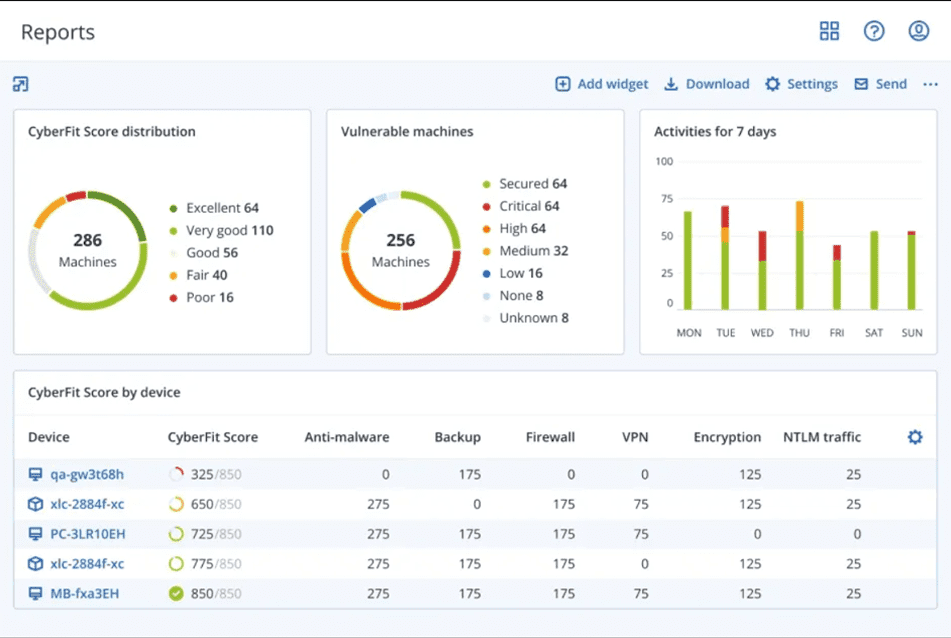Click the help question mark icon
Image resolution: width=951 pixels, height=638 pixels.
874,31
